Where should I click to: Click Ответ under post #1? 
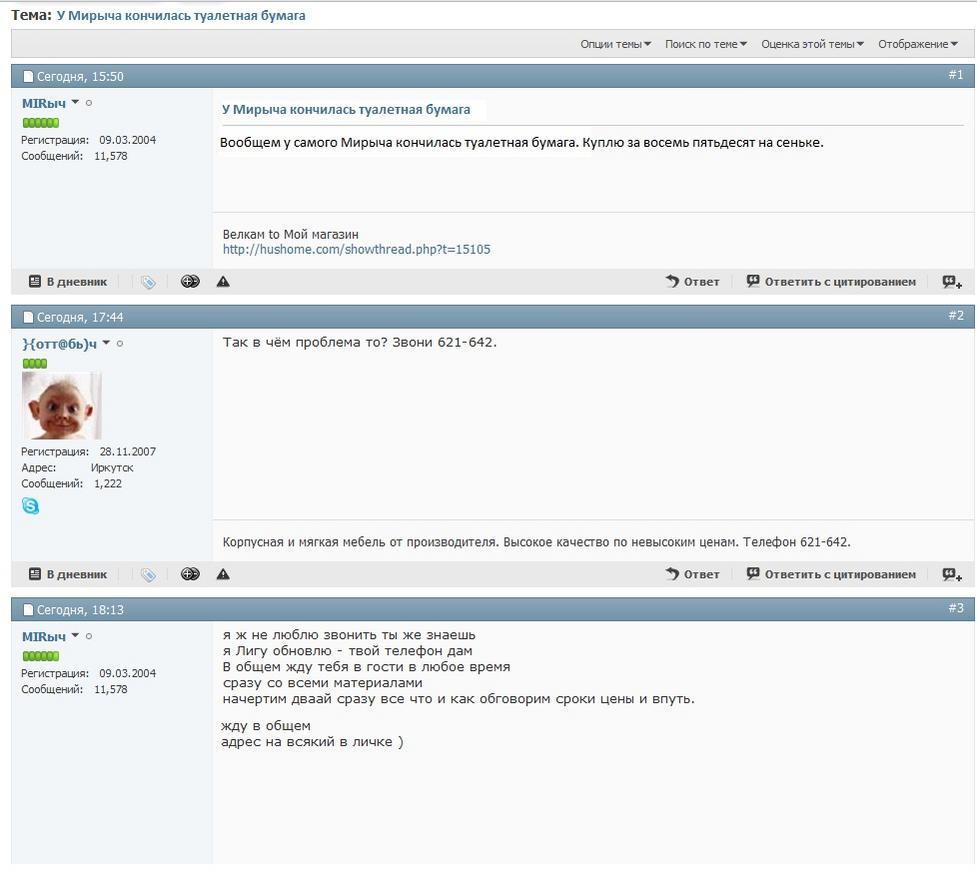pos(692,282)
